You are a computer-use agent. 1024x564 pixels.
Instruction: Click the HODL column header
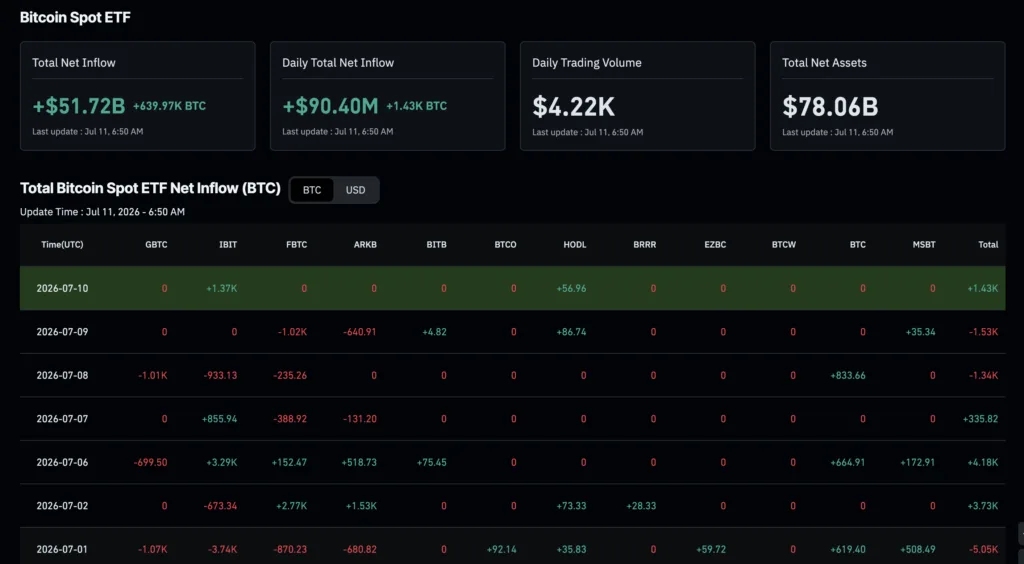(x=575, y=245)
